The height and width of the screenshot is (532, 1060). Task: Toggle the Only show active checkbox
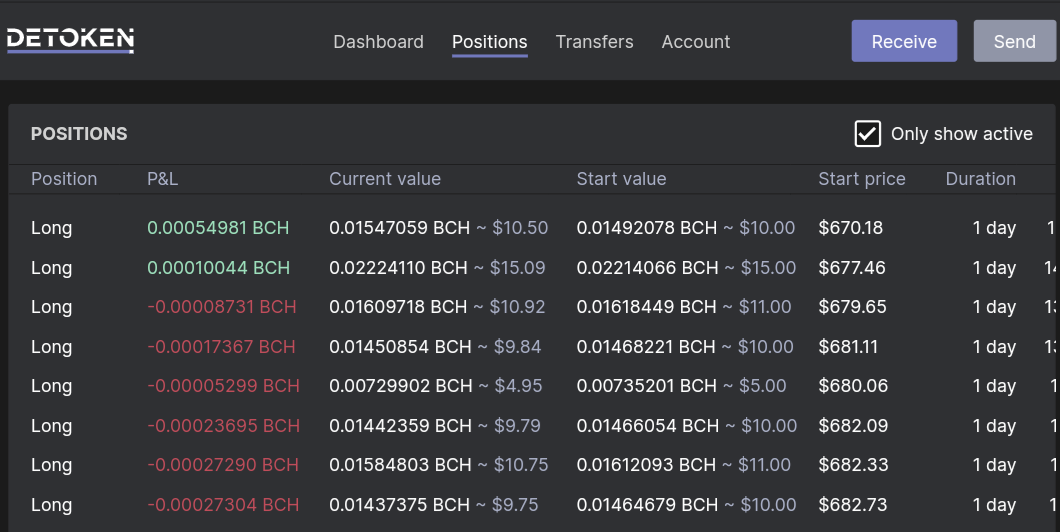[x=867, y=134]
